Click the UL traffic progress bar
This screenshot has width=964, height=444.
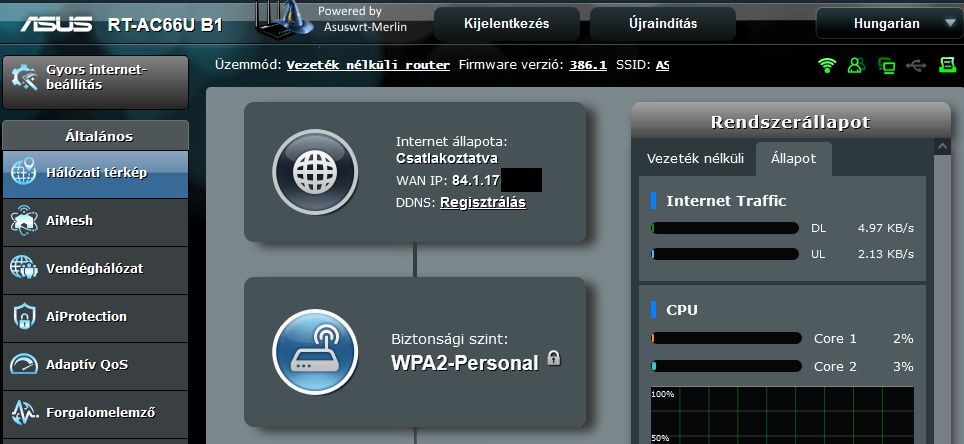[725, 254]
